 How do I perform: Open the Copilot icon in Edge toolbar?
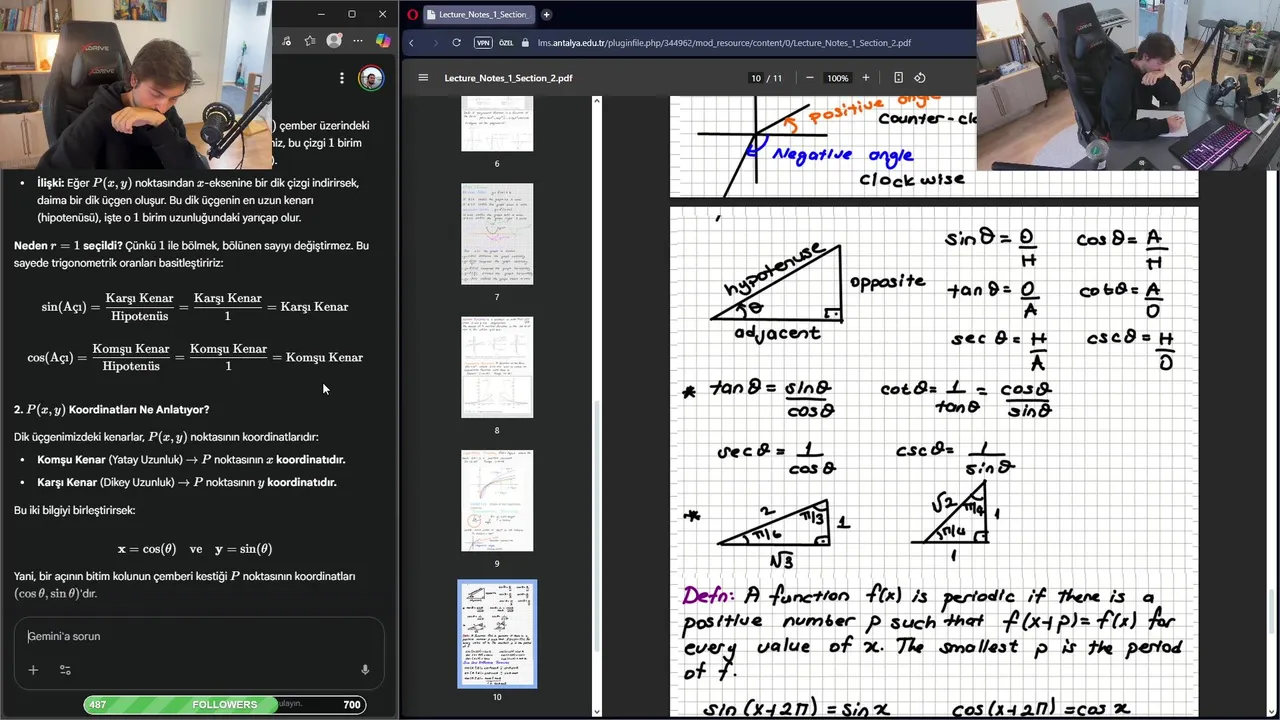[x=383, y=41]
